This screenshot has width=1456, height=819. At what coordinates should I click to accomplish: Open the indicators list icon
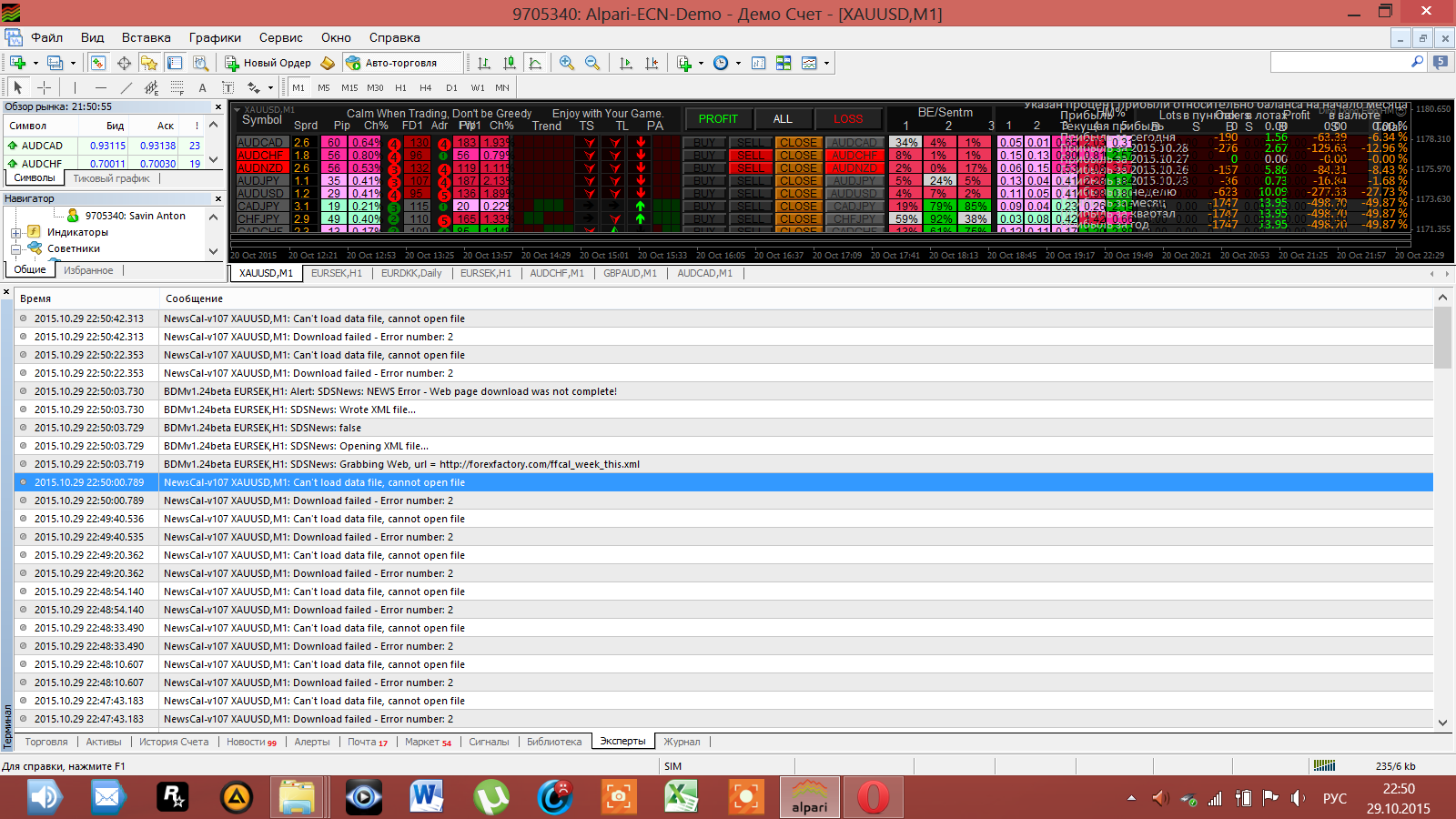click(684, 63)
